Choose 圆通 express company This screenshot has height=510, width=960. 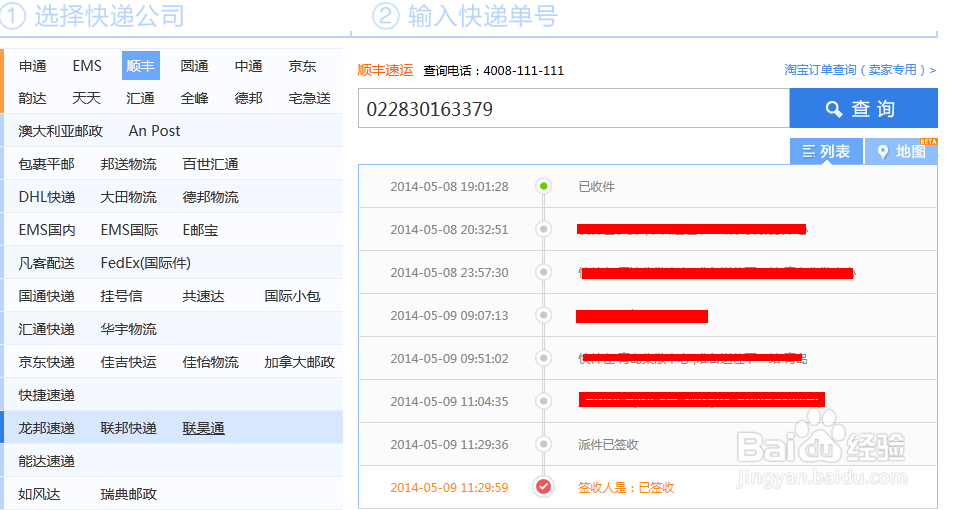195,66
